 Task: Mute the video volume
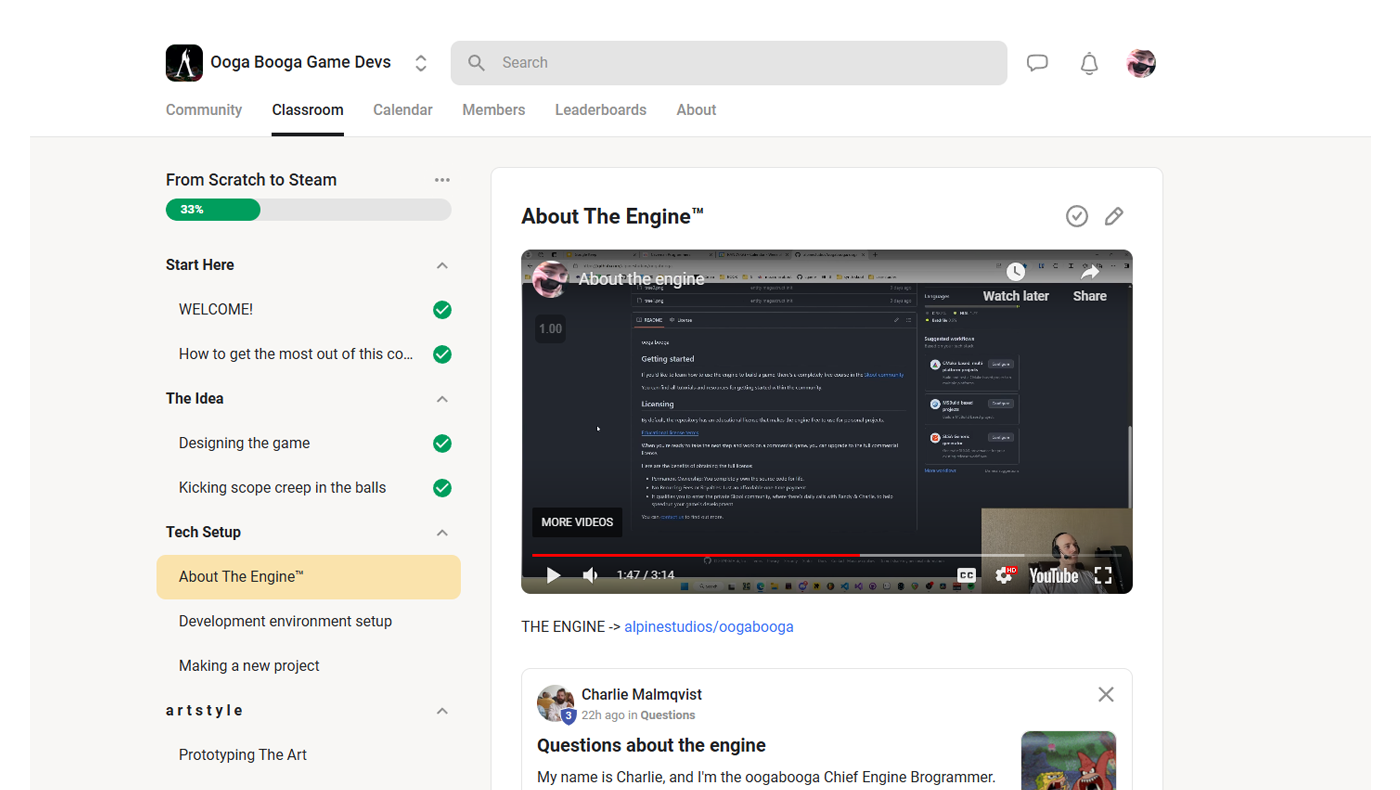point(591,575)
